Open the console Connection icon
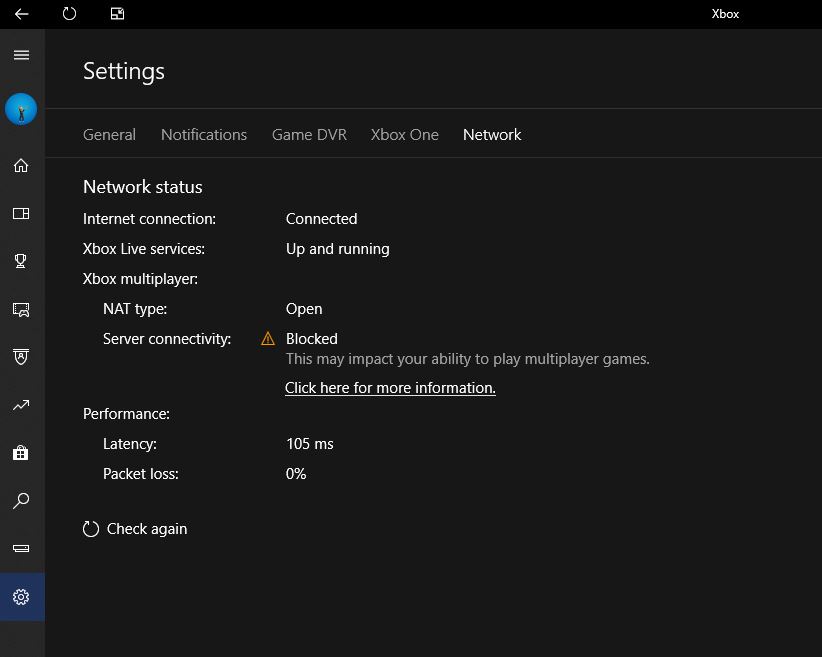 pyautogui.click(x=21, y=548)
